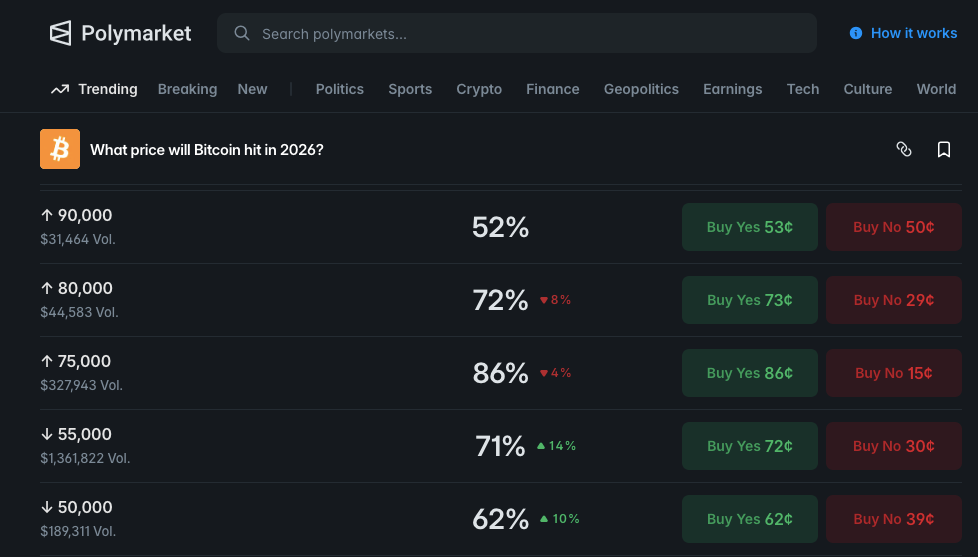The width and height of the screenshot is (978, 557).
Task: Click Buy Yes 53¢ for 90,000
Action: tap(749, 227)
